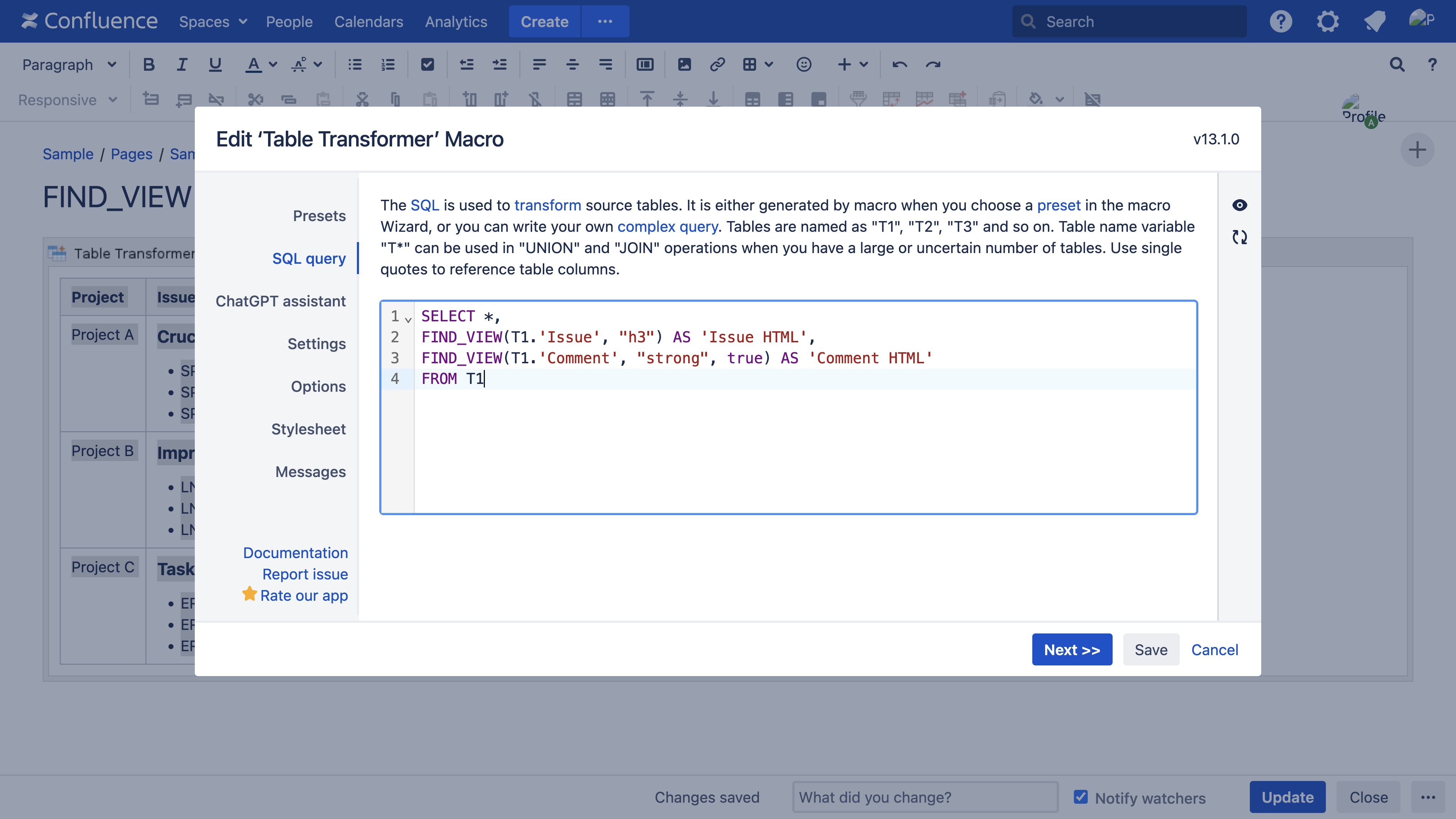Click the emoticon smiley icon
Viewport: 1456px width, 819px height.
click(x=804, y=64)
